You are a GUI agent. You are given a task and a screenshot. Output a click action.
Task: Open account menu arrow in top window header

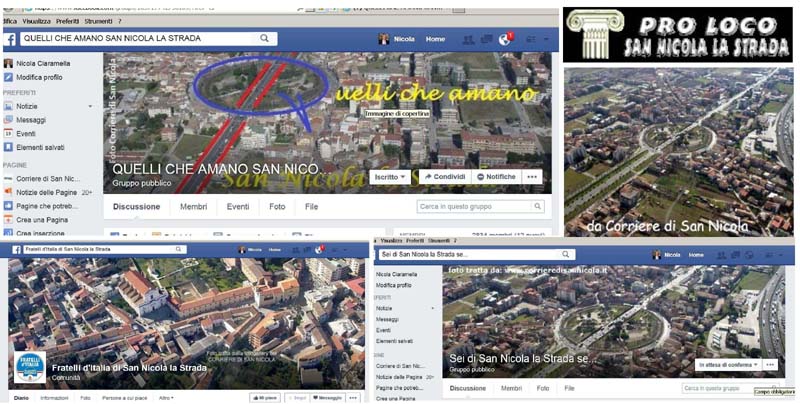click(546, 39)
